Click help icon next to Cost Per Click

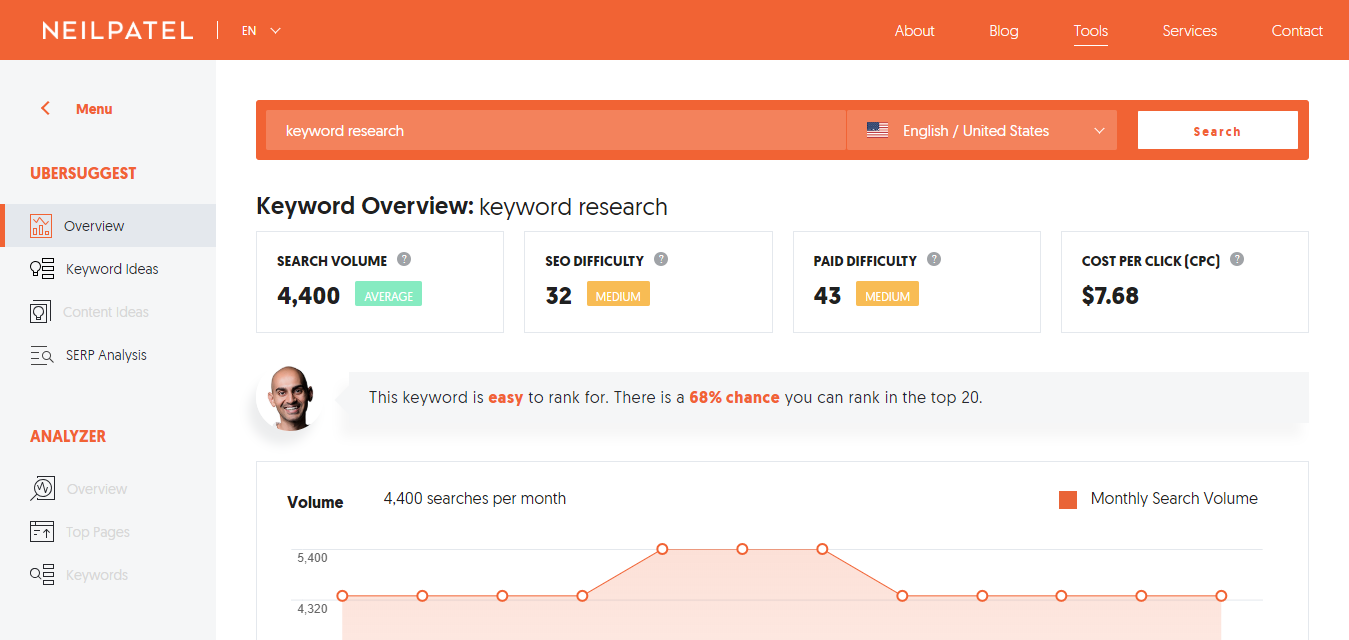[x=1237, y=259]
